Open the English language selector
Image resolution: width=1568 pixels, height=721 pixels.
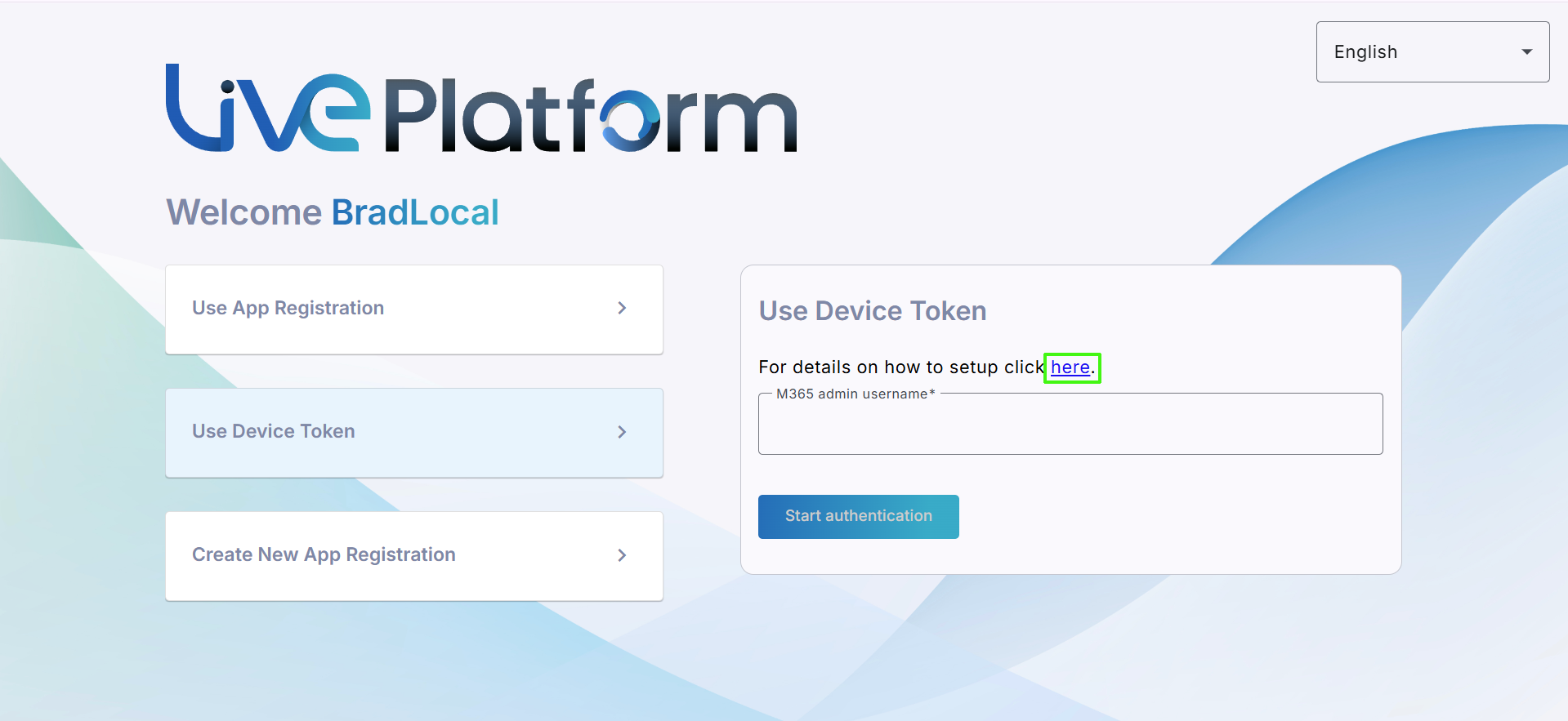tap(1432, 51)
